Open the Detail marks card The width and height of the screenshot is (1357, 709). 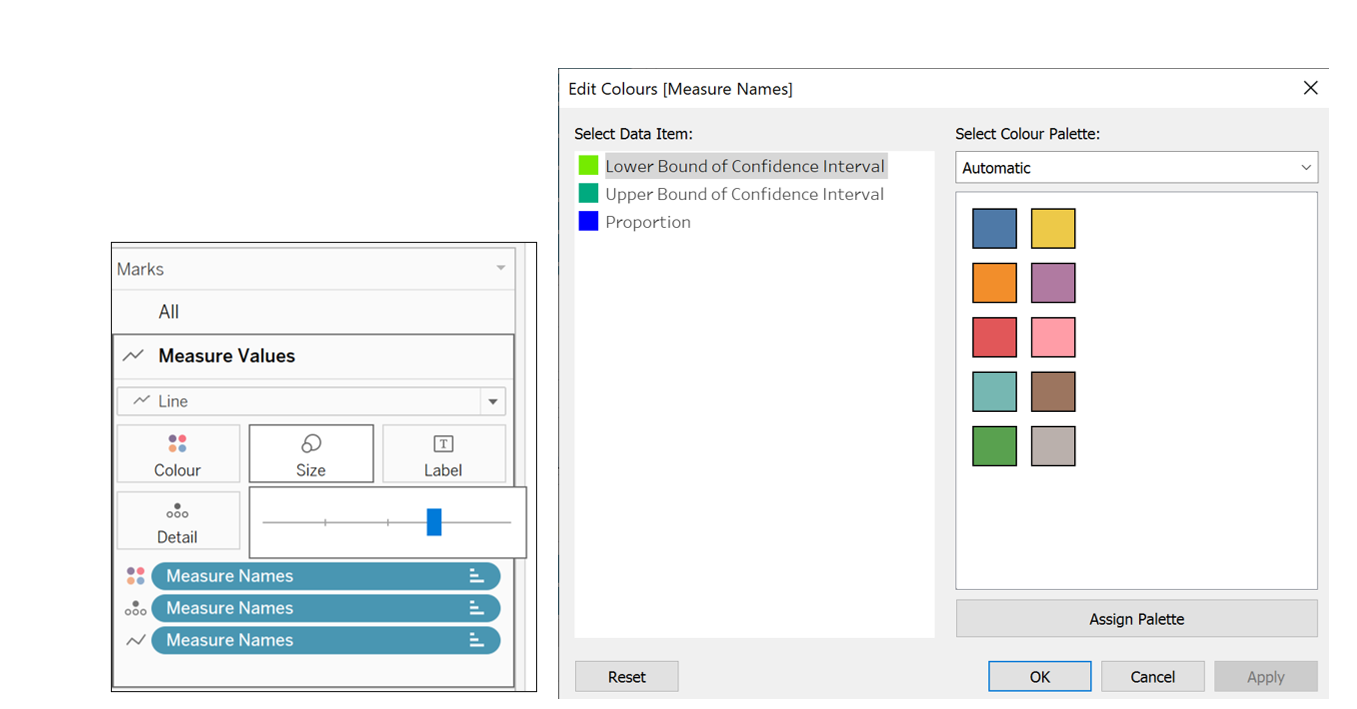[177, 521]
